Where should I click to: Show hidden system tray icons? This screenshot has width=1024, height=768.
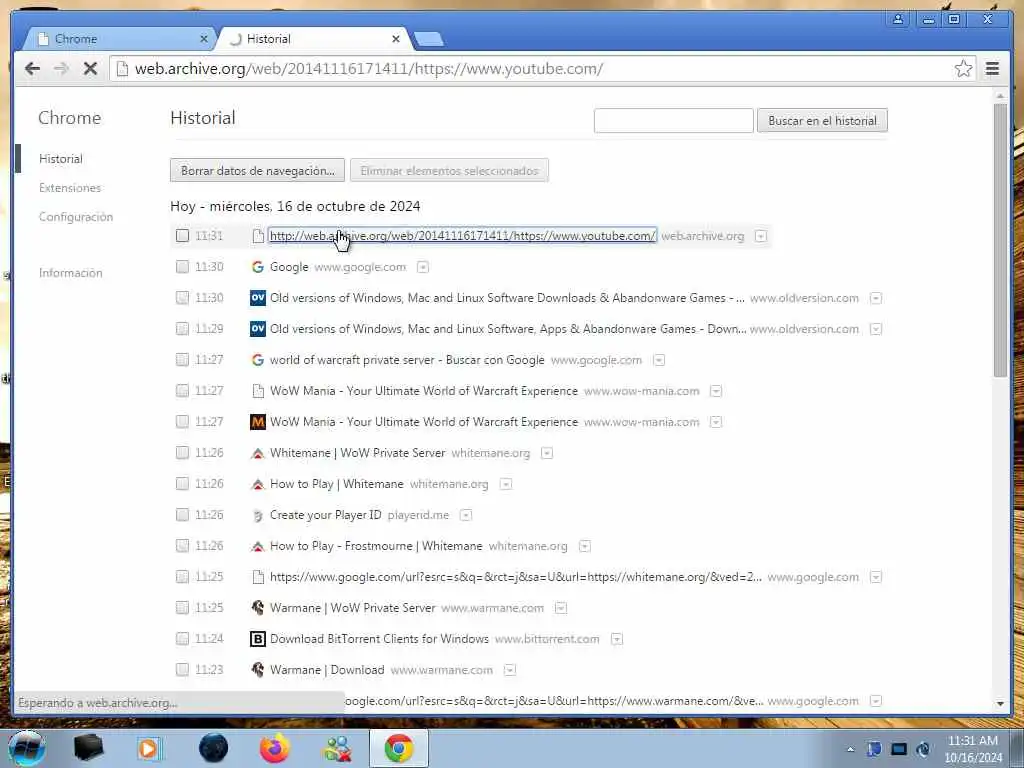(850, 749)
